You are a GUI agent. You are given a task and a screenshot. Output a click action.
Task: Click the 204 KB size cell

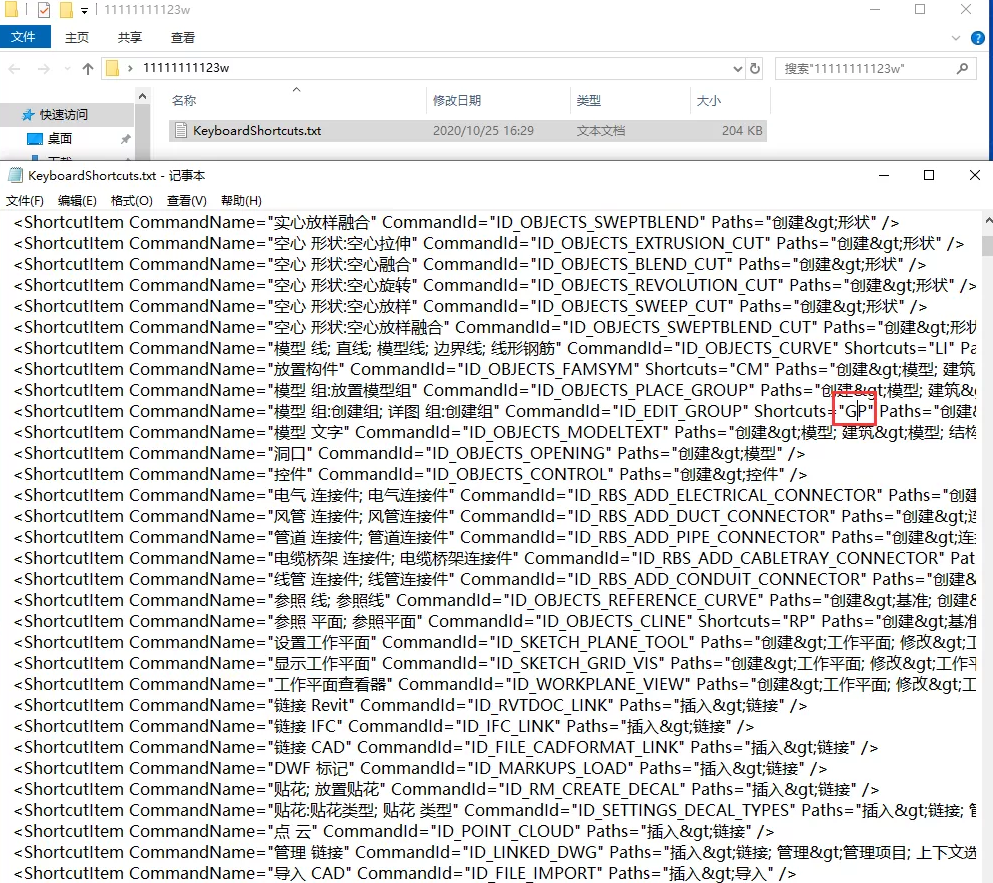[742, 130]
